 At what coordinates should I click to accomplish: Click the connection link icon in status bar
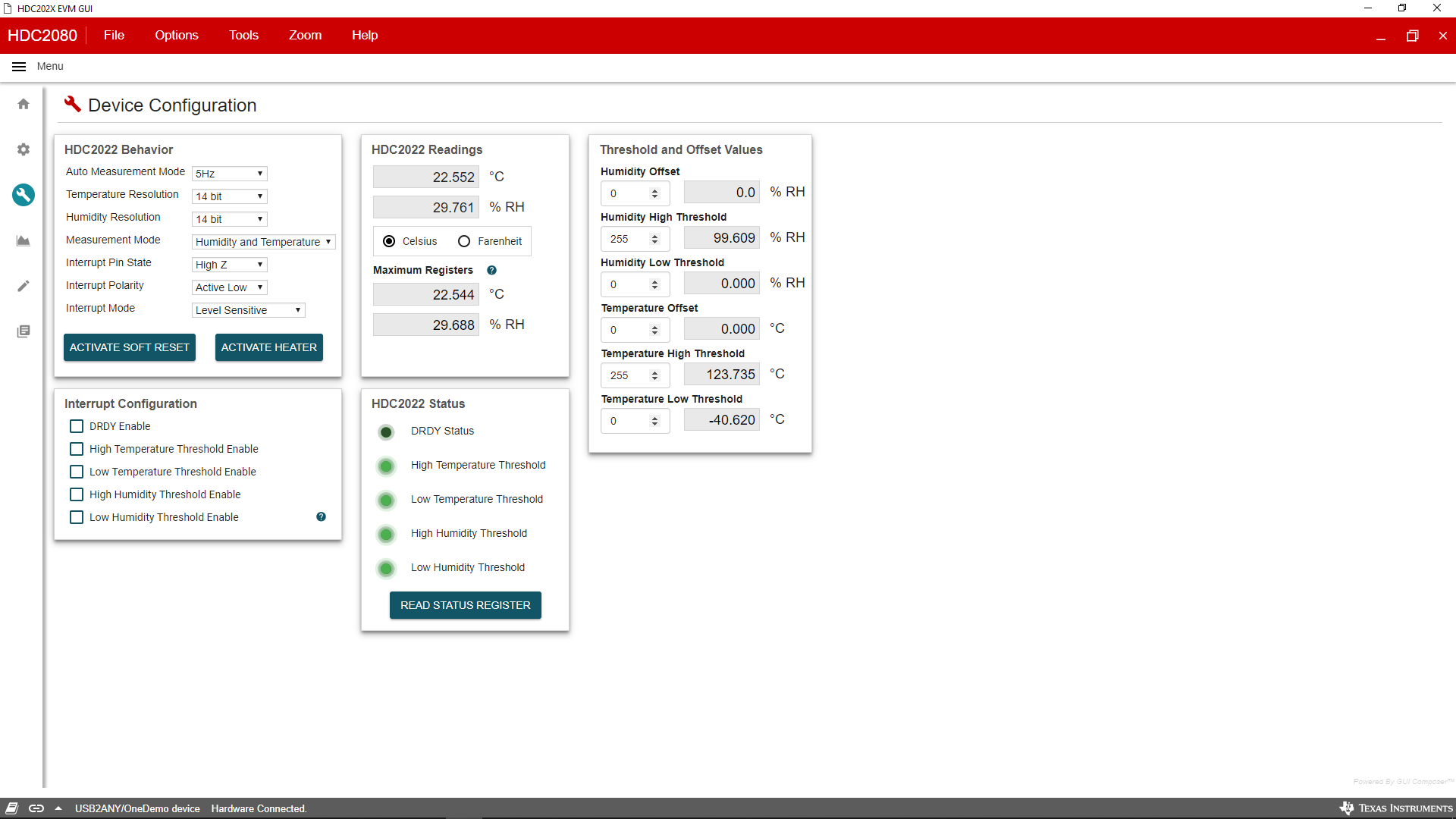coord(36,808)
